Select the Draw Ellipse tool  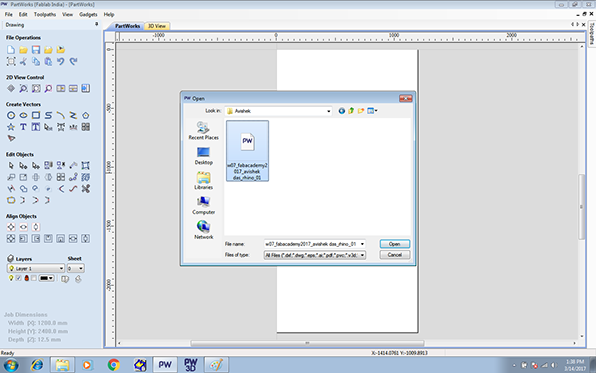click(23, 115)
